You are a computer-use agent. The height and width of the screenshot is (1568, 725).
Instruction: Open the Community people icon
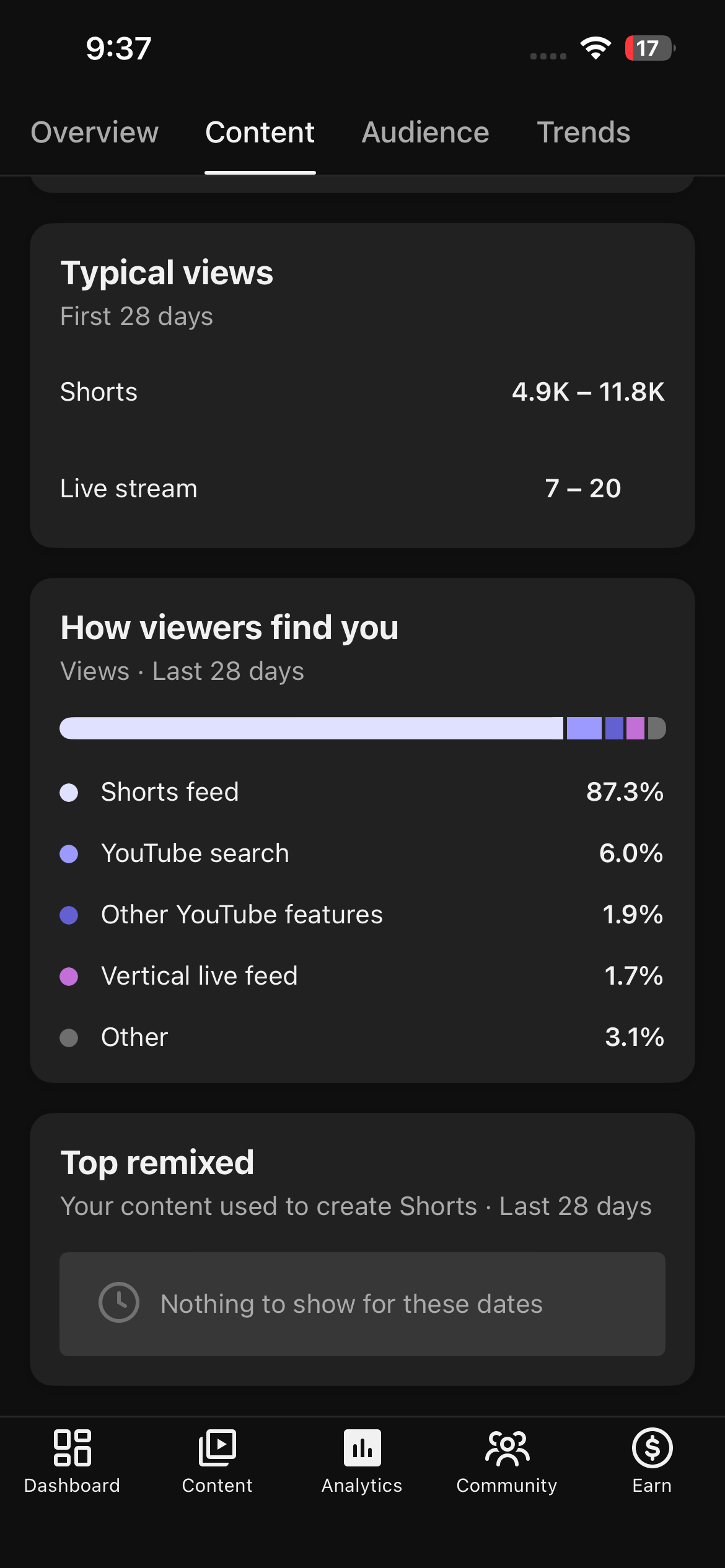click(507, 1448)
